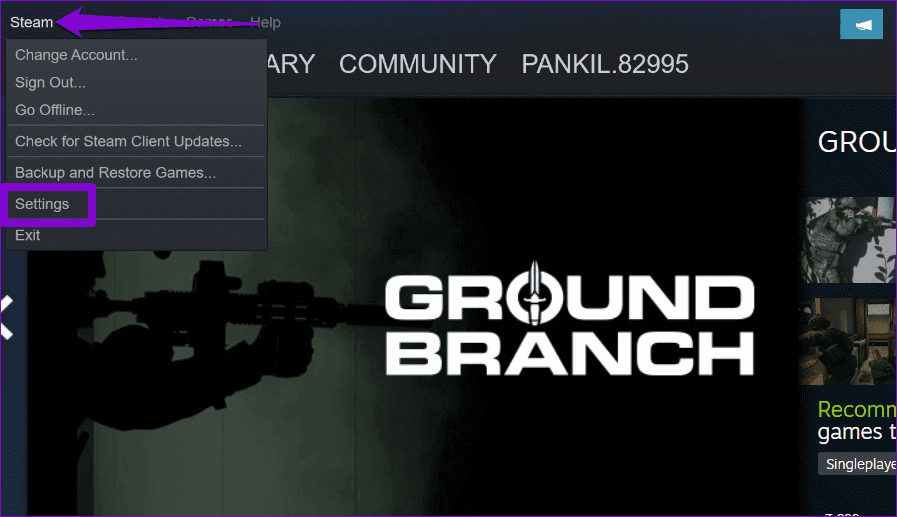897x517 pixels.
Task: Select Change Account from Steam menu
Action: point(136,55)
